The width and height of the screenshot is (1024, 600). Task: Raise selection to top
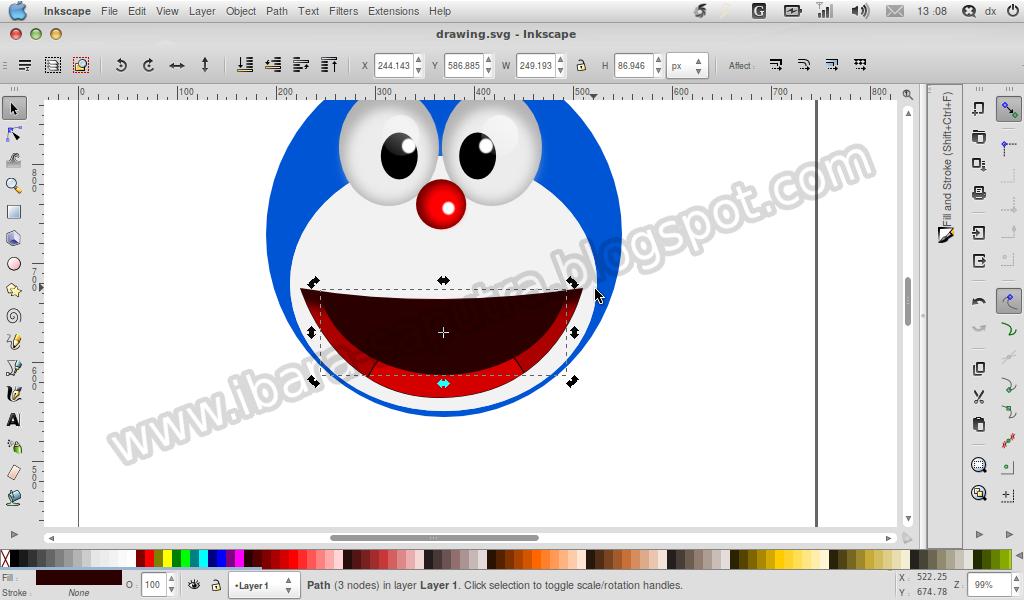click(x=329, y=65)
